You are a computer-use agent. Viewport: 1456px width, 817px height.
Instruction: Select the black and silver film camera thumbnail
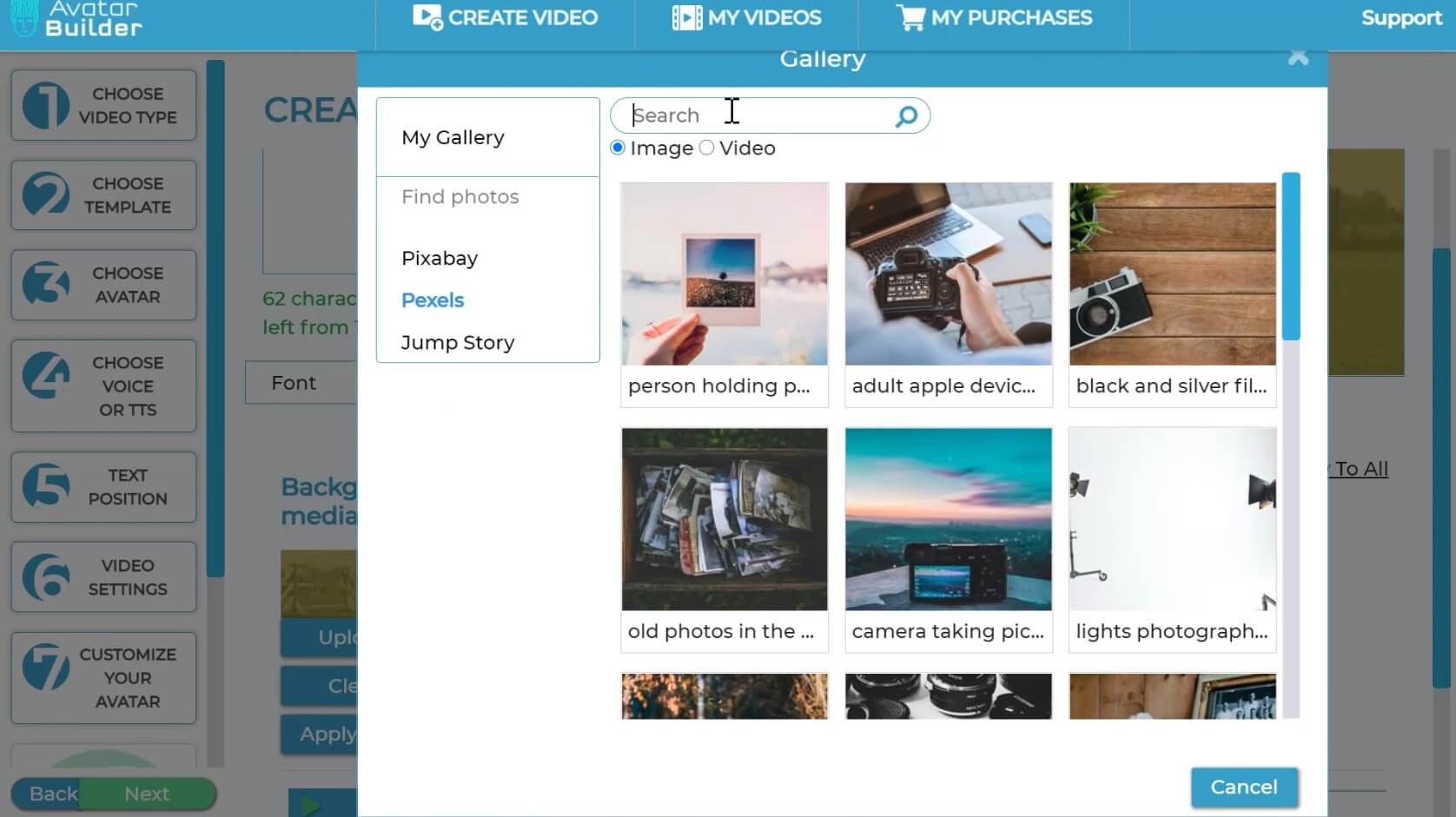click(x=1173, y=273)
